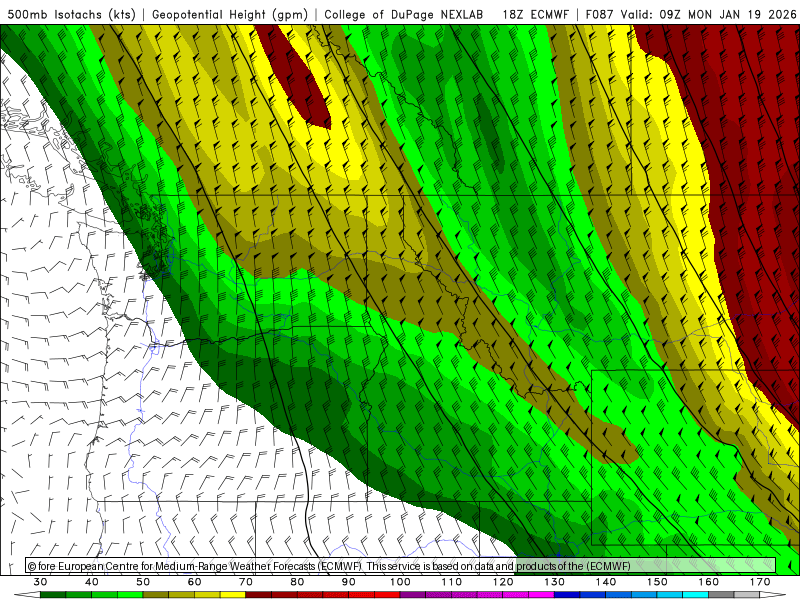The height and width of the screenshot is (600, 800).
Task: Click the '30' label on color scale
Action: 40,582
